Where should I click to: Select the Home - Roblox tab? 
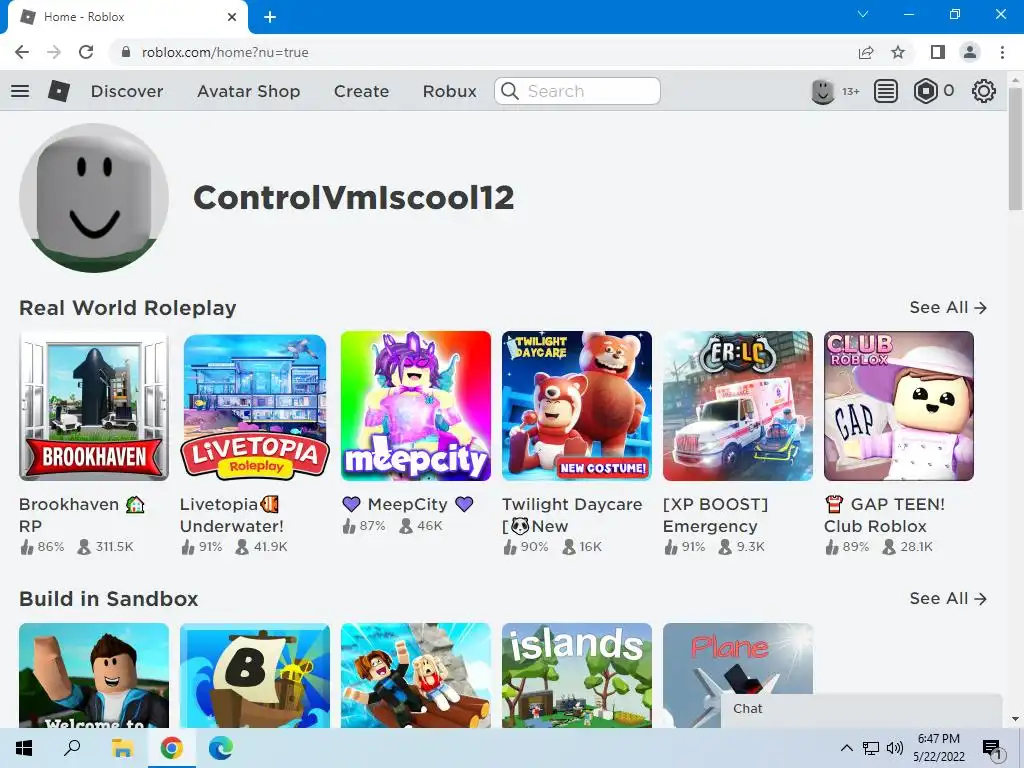127,17
